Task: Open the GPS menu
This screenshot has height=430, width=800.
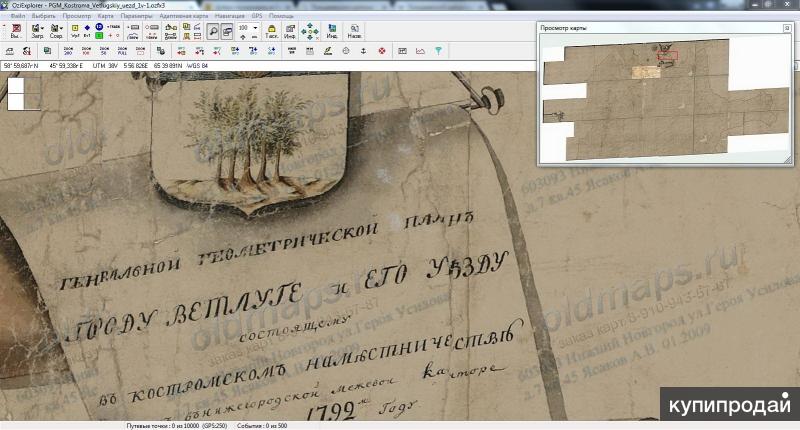Action: click(x=257, y=16)
